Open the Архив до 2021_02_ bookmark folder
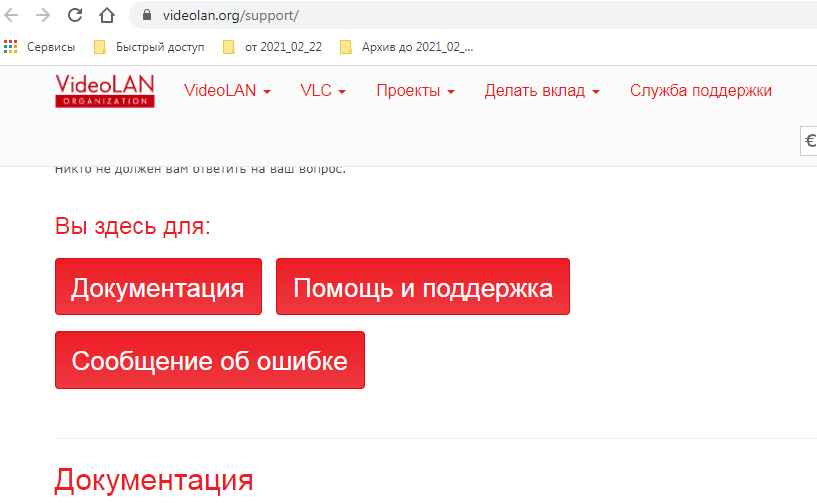 pos(406,47)
